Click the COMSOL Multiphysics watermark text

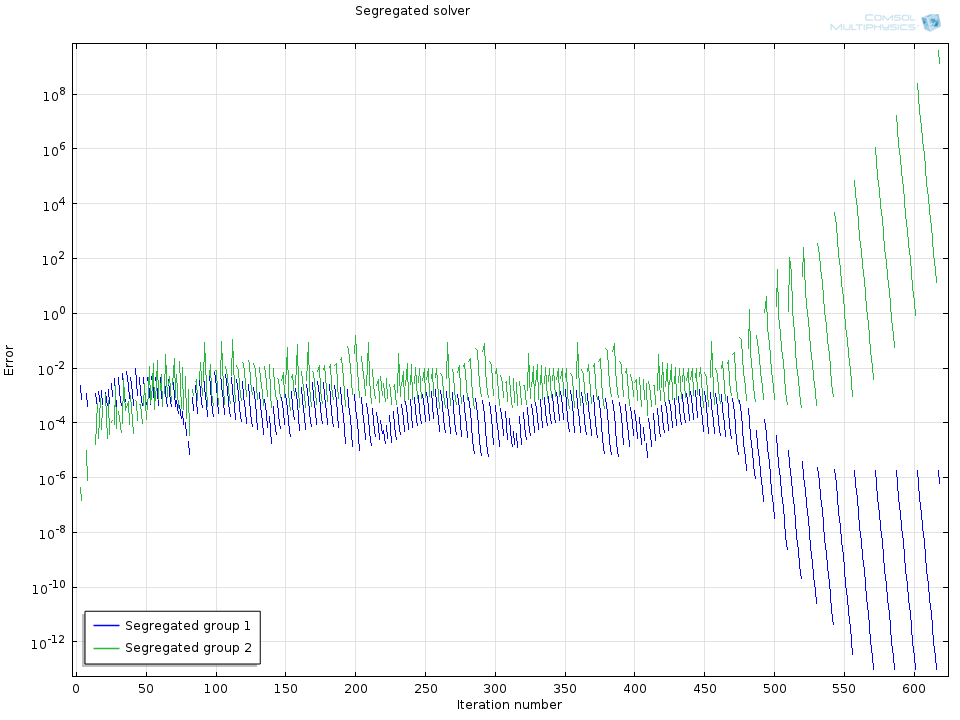pos(873,22)
